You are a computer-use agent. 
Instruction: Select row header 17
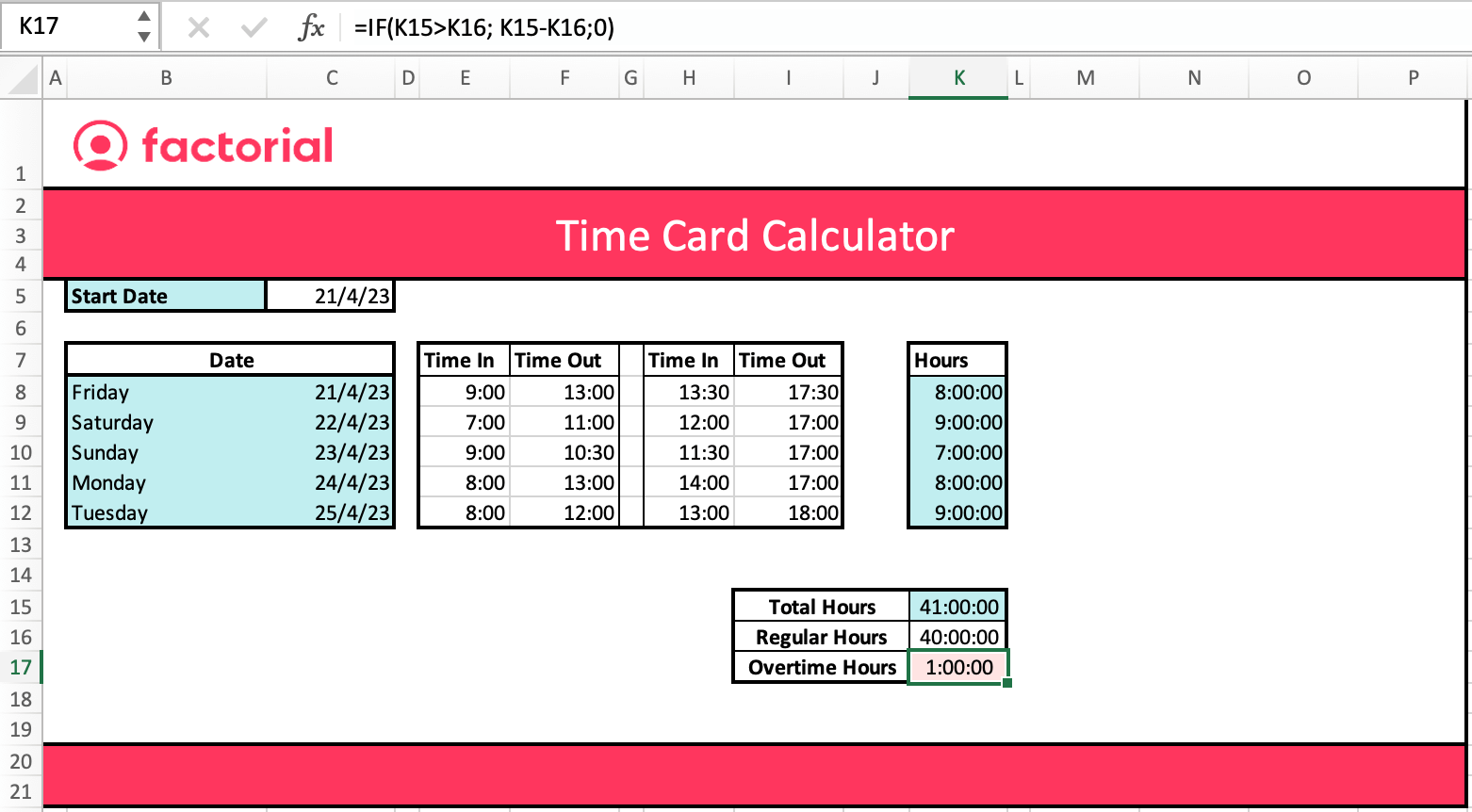point(22,667)
